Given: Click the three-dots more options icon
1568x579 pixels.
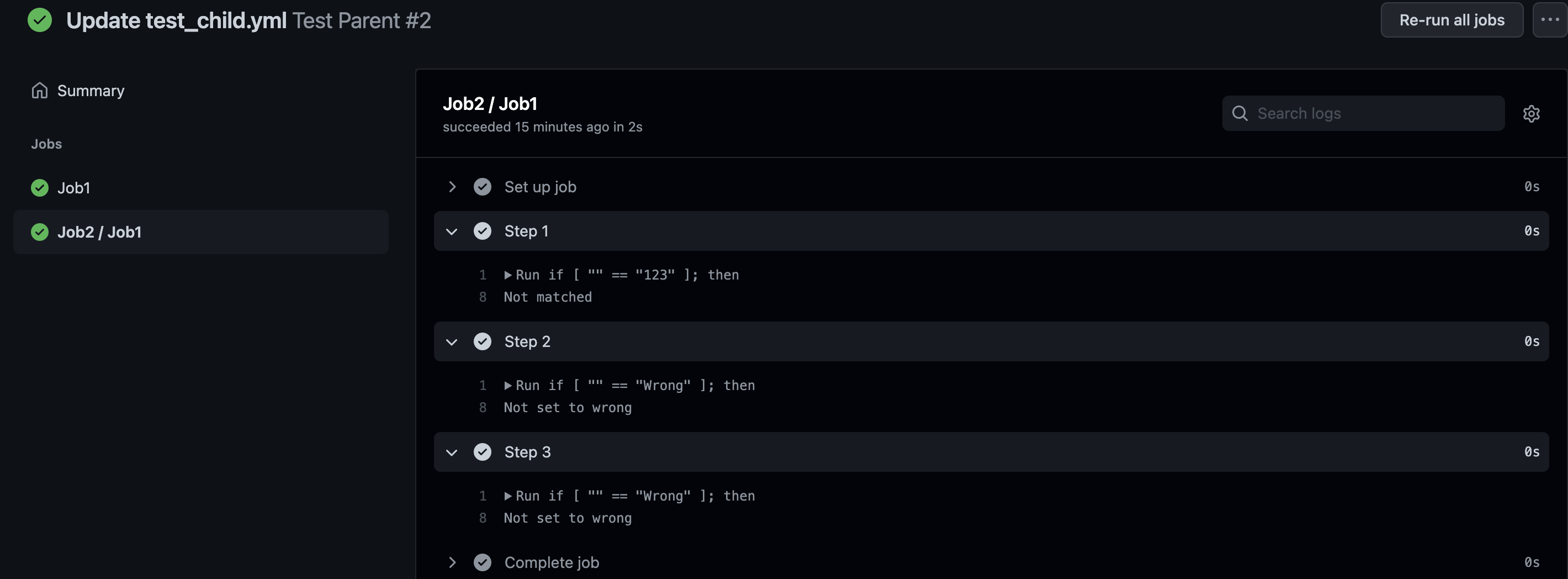Looking at the screenshot, I should coord(1550,20).
